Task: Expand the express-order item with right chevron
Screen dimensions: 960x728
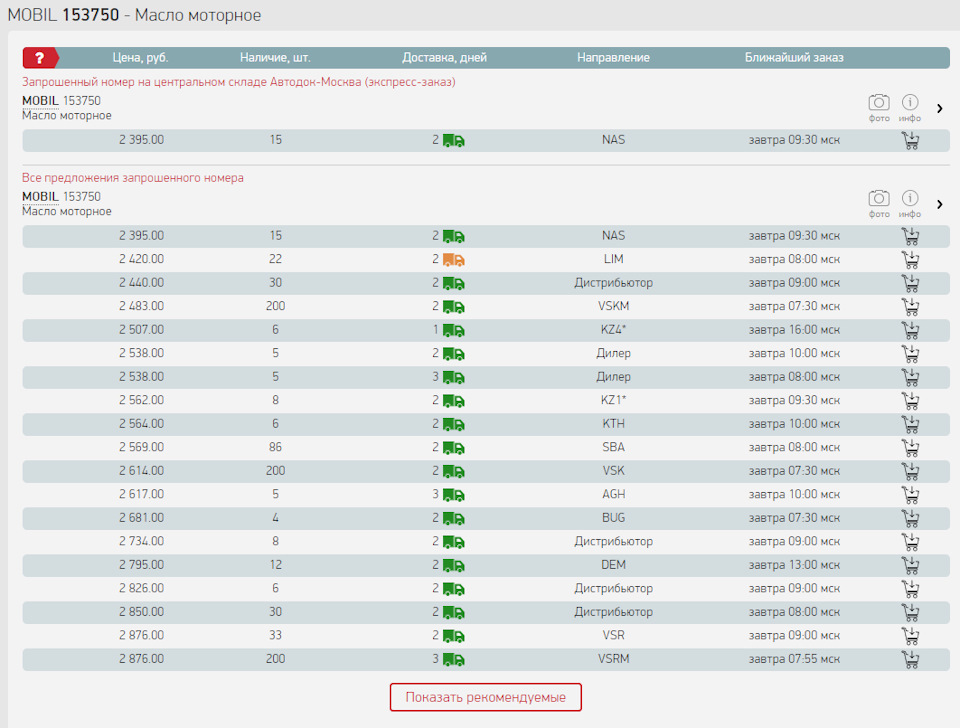Action: pyautogui.click(x=940, y=108)
